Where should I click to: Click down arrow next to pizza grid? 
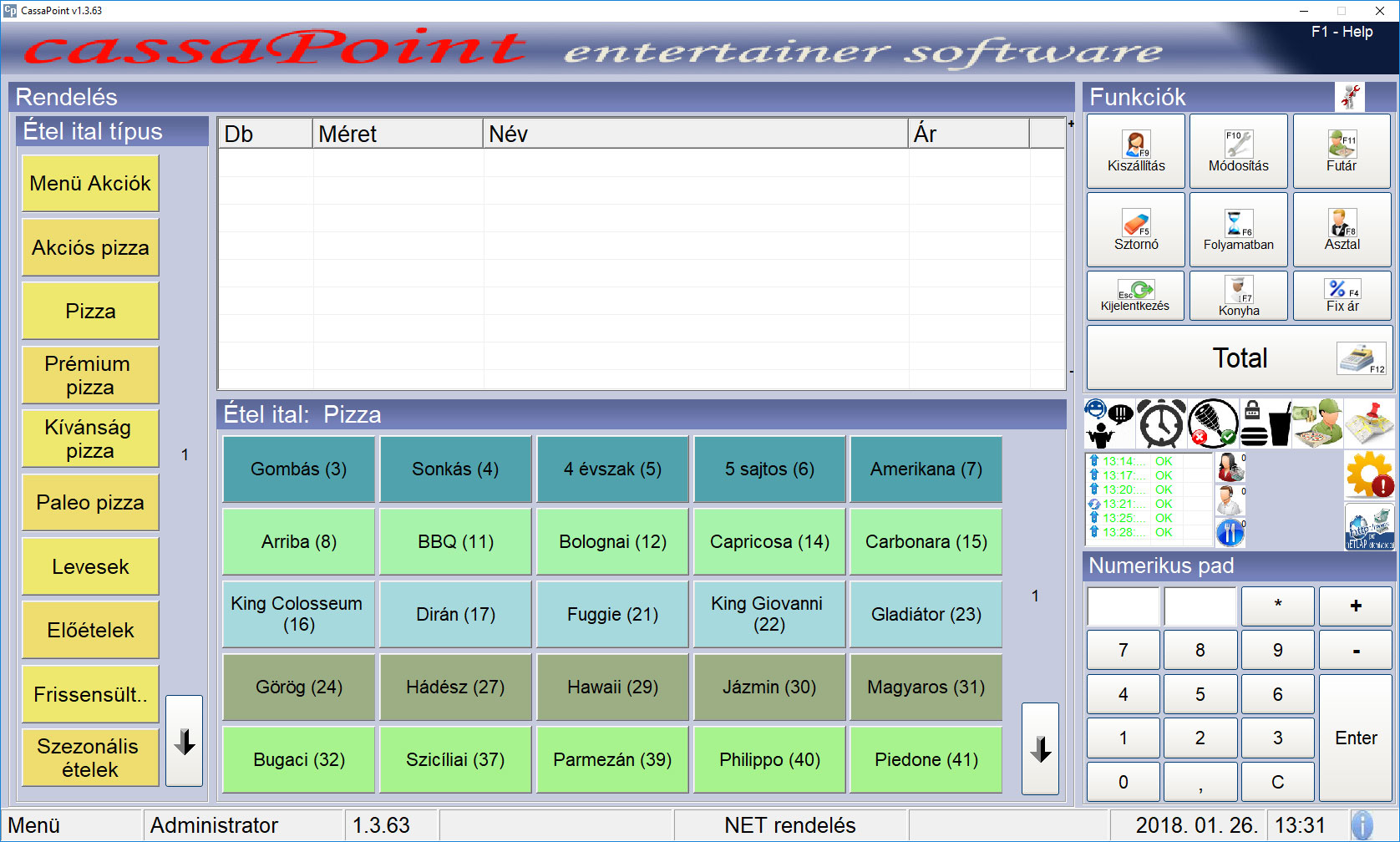pos(1040,748)
